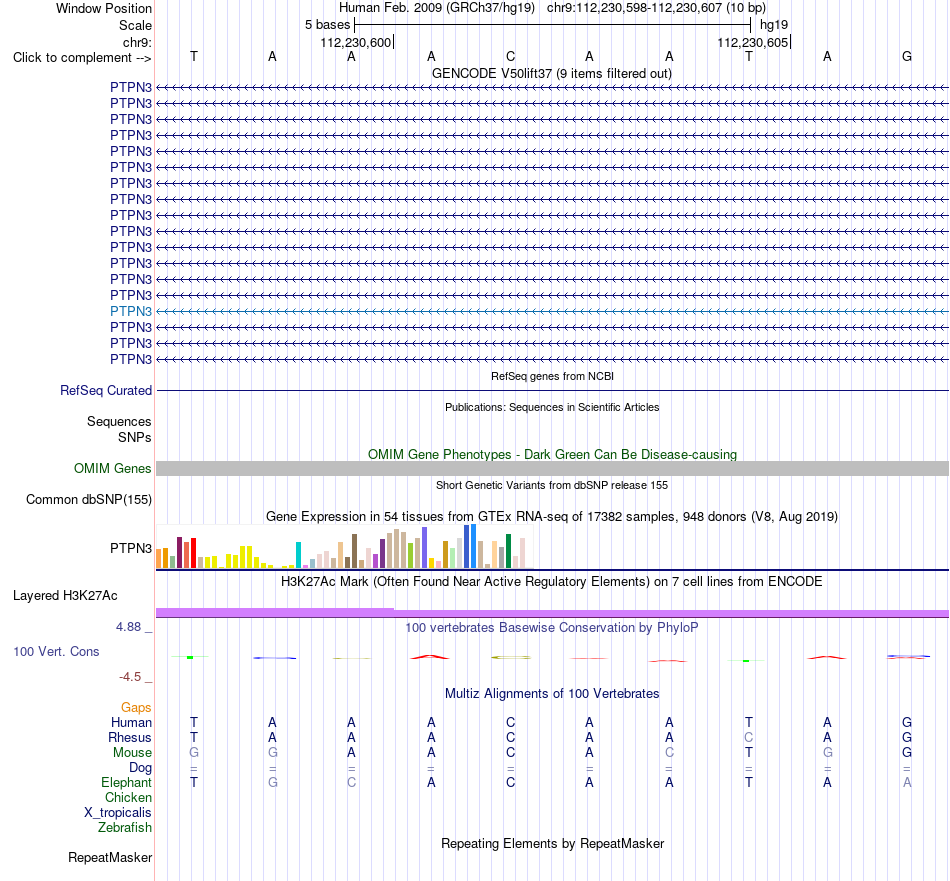The width and height of the screenshot is (950, 881).
Task: Open the RefSeq Curated track label
Action: 106,391
